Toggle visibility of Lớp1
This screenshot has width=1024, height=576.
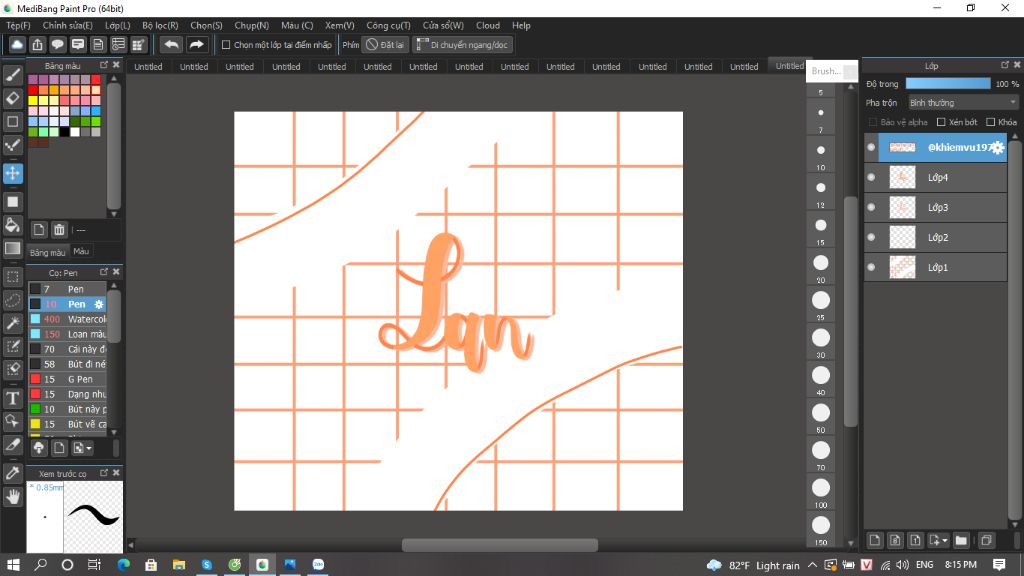click(871, 268)
